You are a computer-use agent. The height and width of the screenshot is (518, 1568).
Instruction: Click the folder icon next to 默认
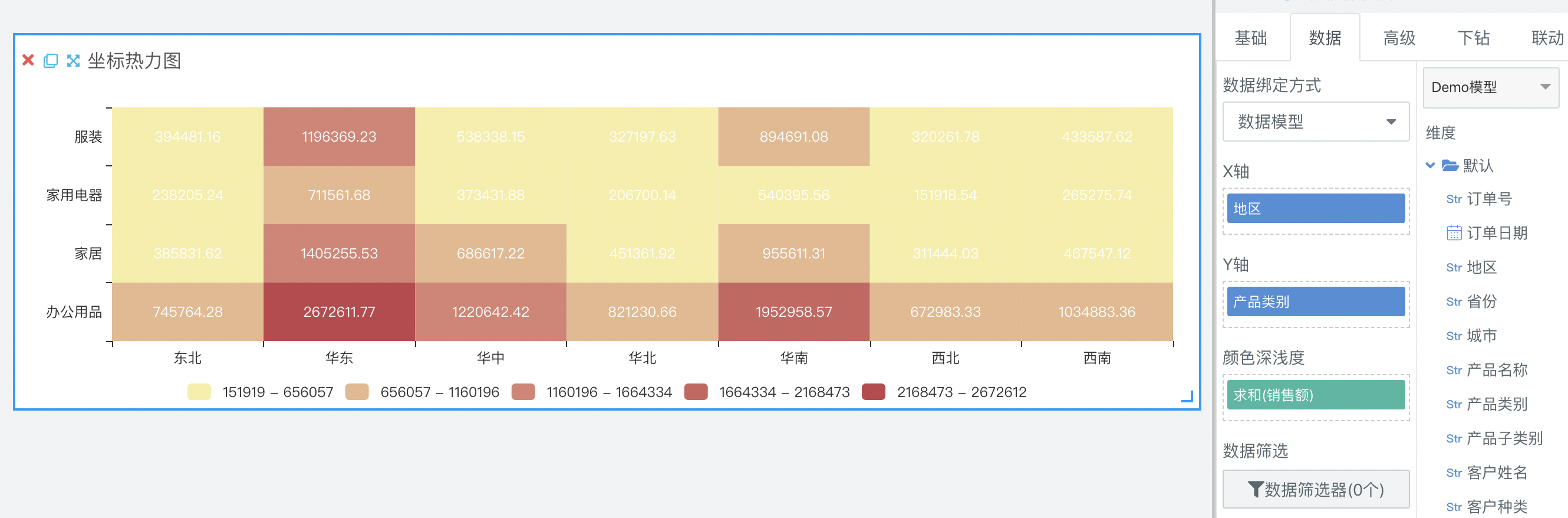pos(1450,166)
